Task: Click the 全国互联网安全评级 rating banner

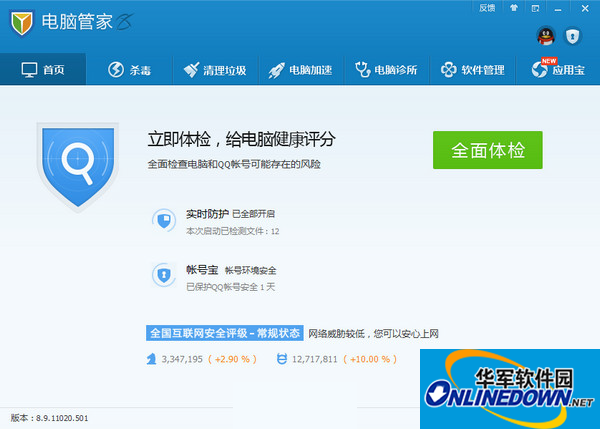Action: point(225,333)
